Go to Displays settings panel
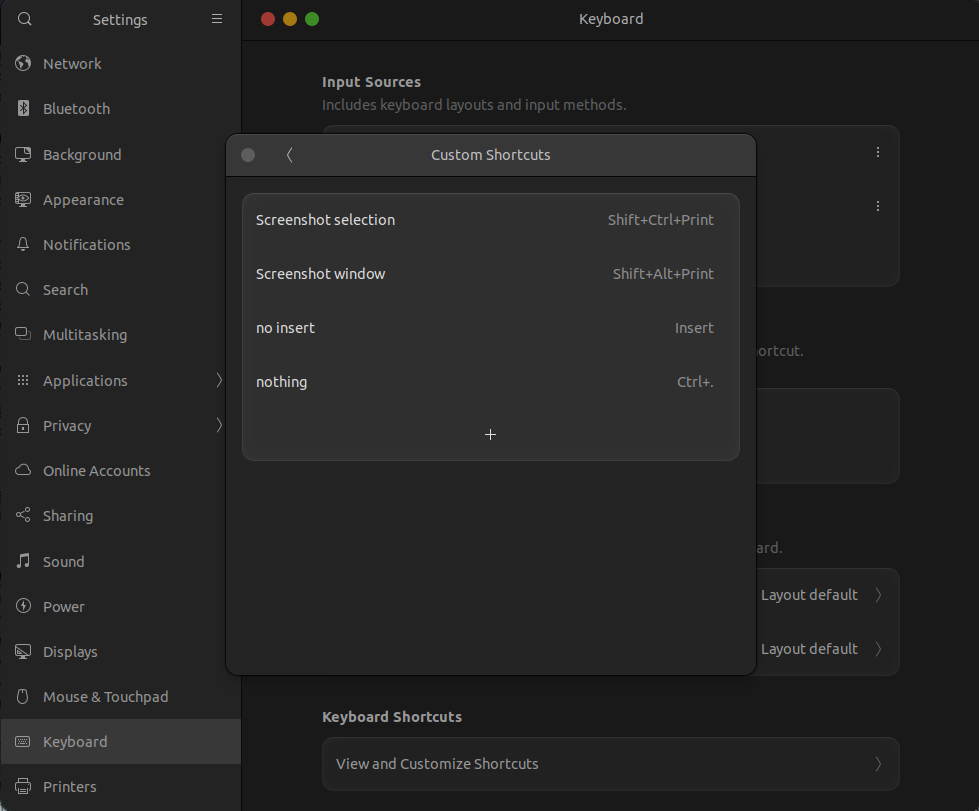This screenshot has width=979, height=811. point(70,652)
